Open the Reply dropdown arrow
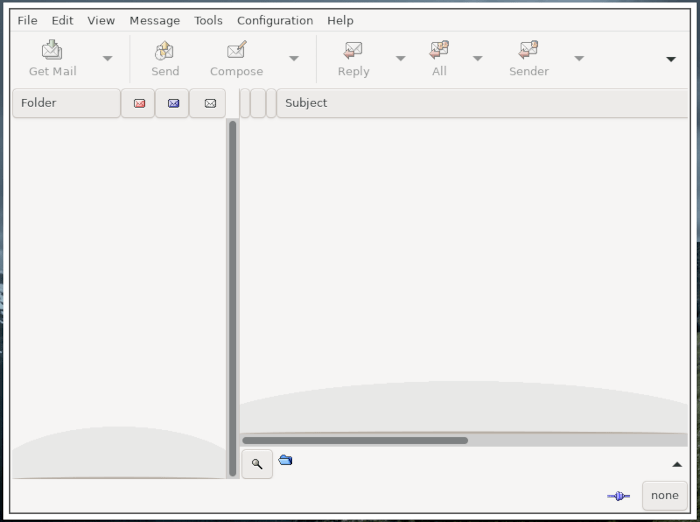Viewport: 700px width, 522px height. [x=400, y=58]
